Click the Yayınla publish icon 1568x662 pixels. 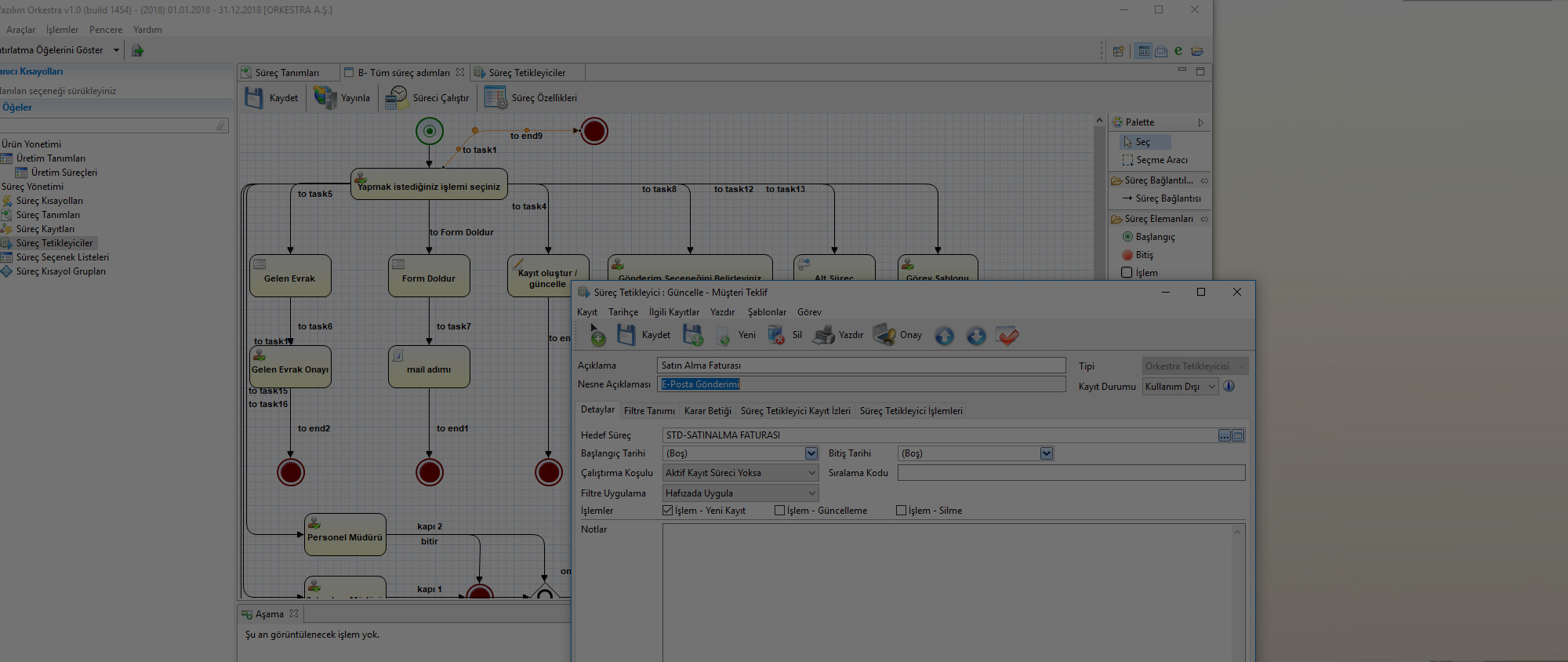coord(325,98)
